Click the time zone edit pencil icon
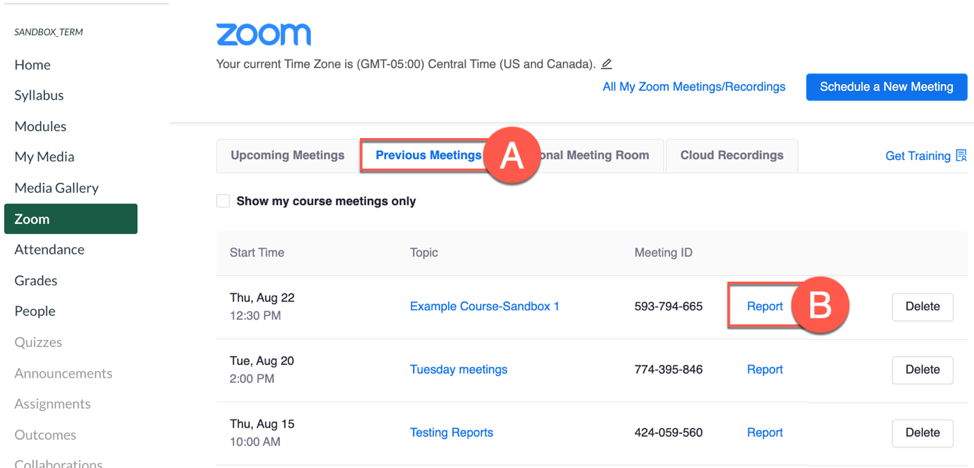Screen dimensions: 974x468 click(607, 64)
